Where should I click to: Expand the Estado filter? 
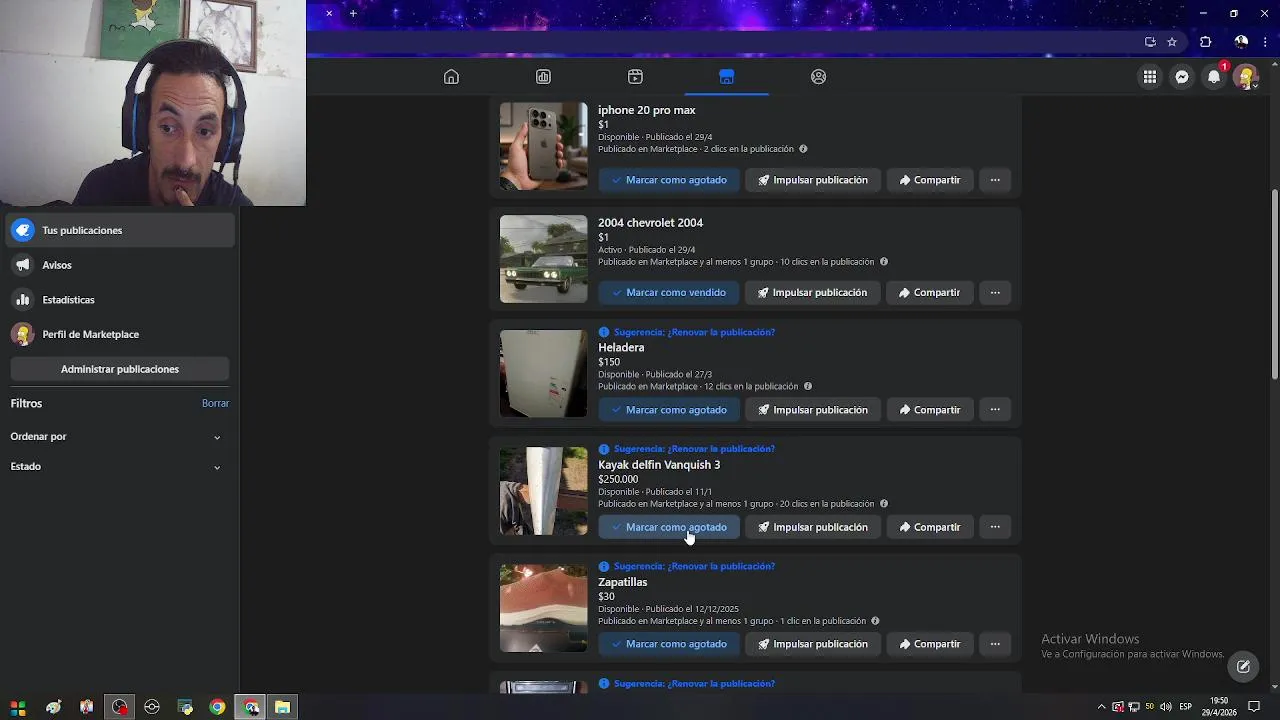(119, 467)
